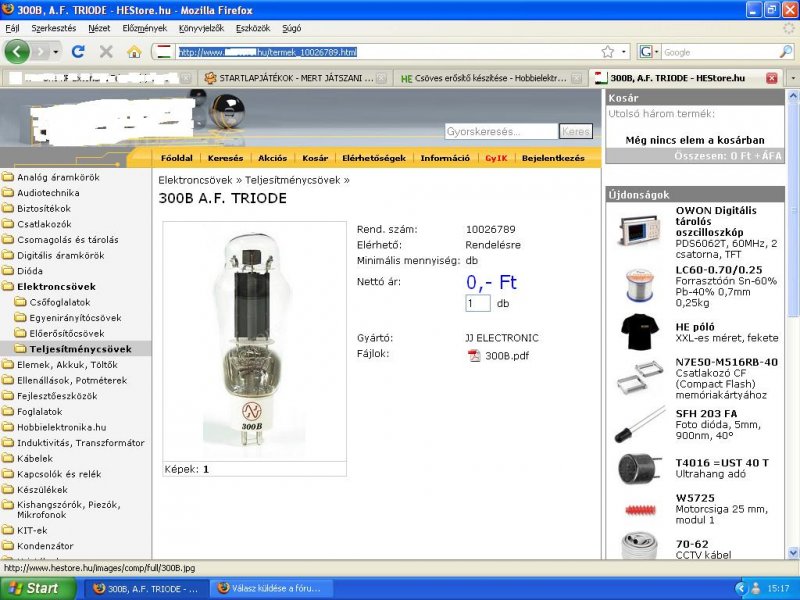Open the Kosár link in the yellow nav bar
This screenshot has height=600, width=800.
315,158
